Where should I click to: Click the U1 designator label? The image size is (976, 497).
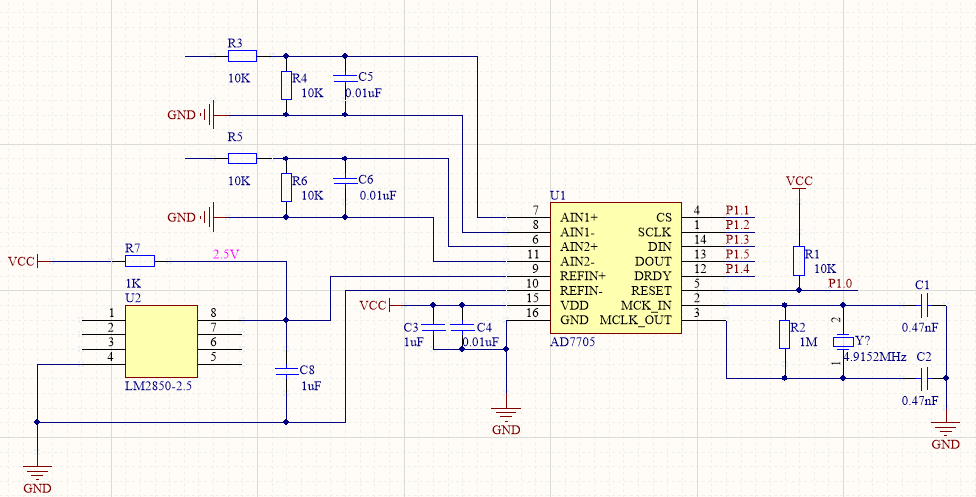[x=557, y=196]
